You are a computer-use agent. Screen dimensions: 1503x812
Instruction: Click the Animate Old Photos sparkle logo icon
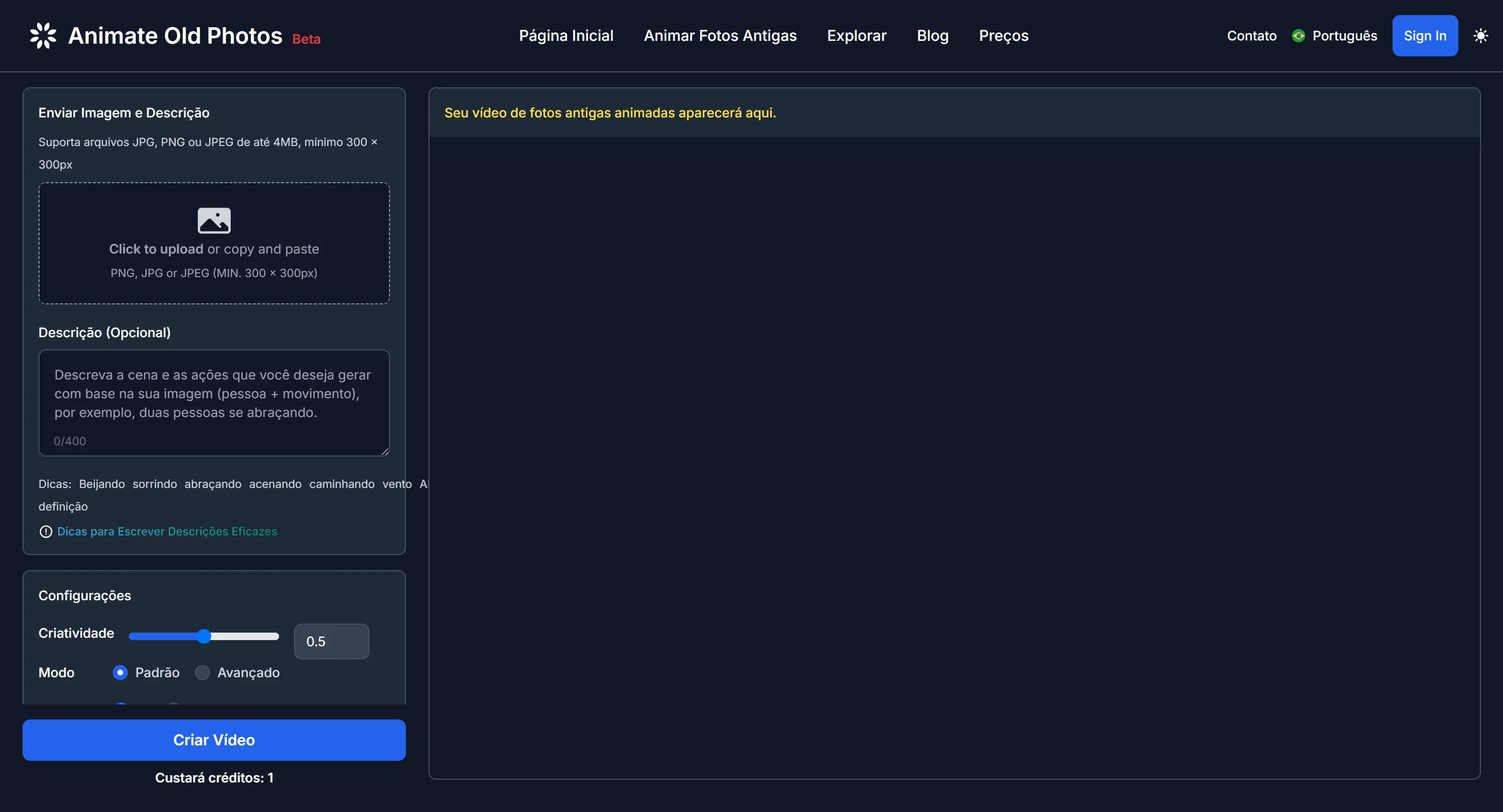coord(43,36)
